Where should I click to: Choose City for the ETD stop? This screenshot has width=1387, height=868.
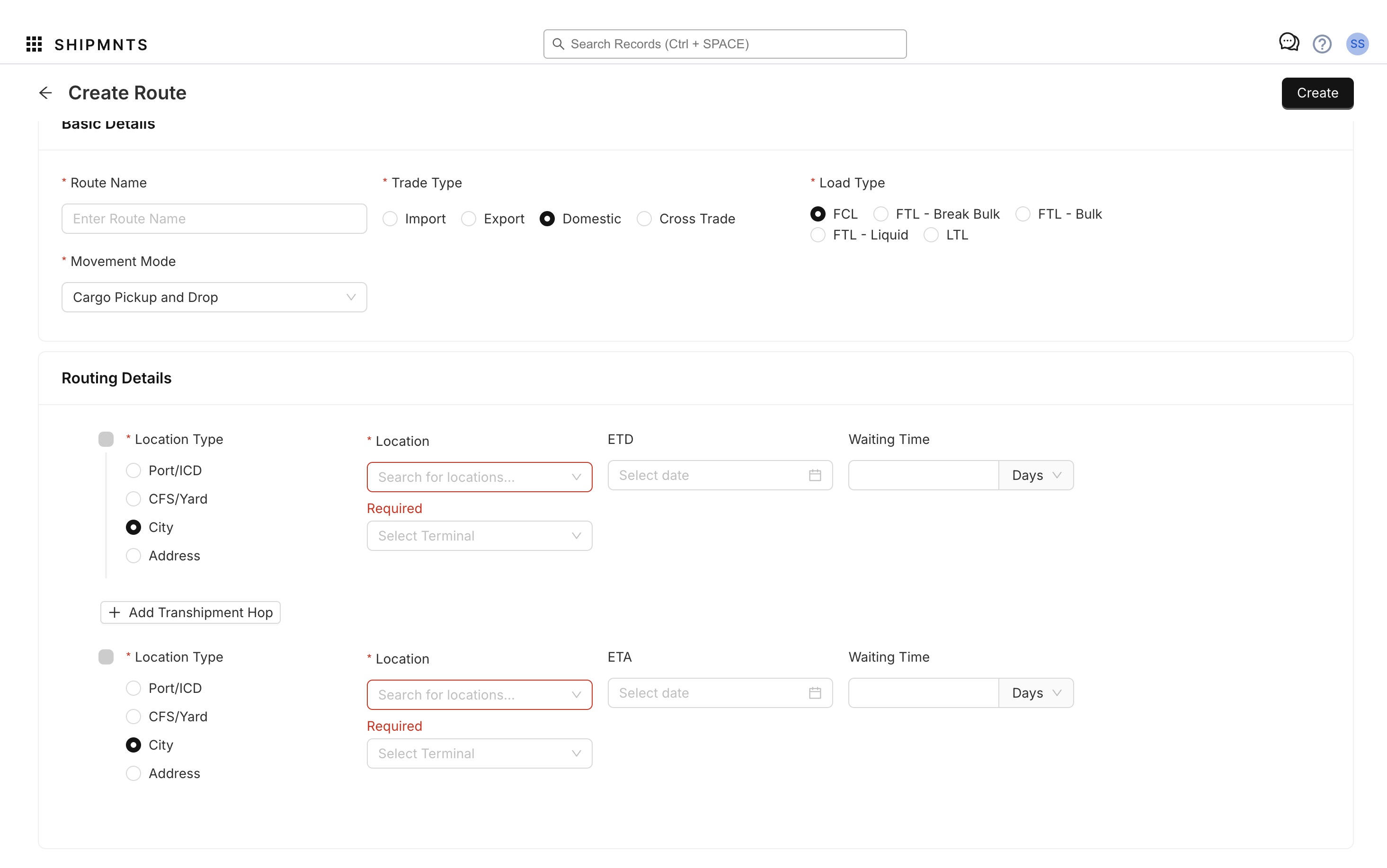point(149,528)
